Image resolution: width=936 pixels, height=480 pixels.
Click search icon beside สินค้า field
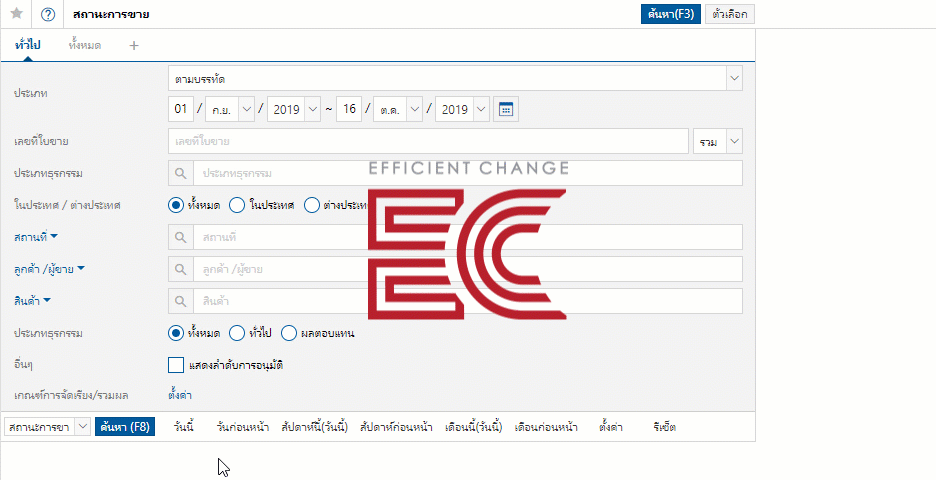(181, 301)
